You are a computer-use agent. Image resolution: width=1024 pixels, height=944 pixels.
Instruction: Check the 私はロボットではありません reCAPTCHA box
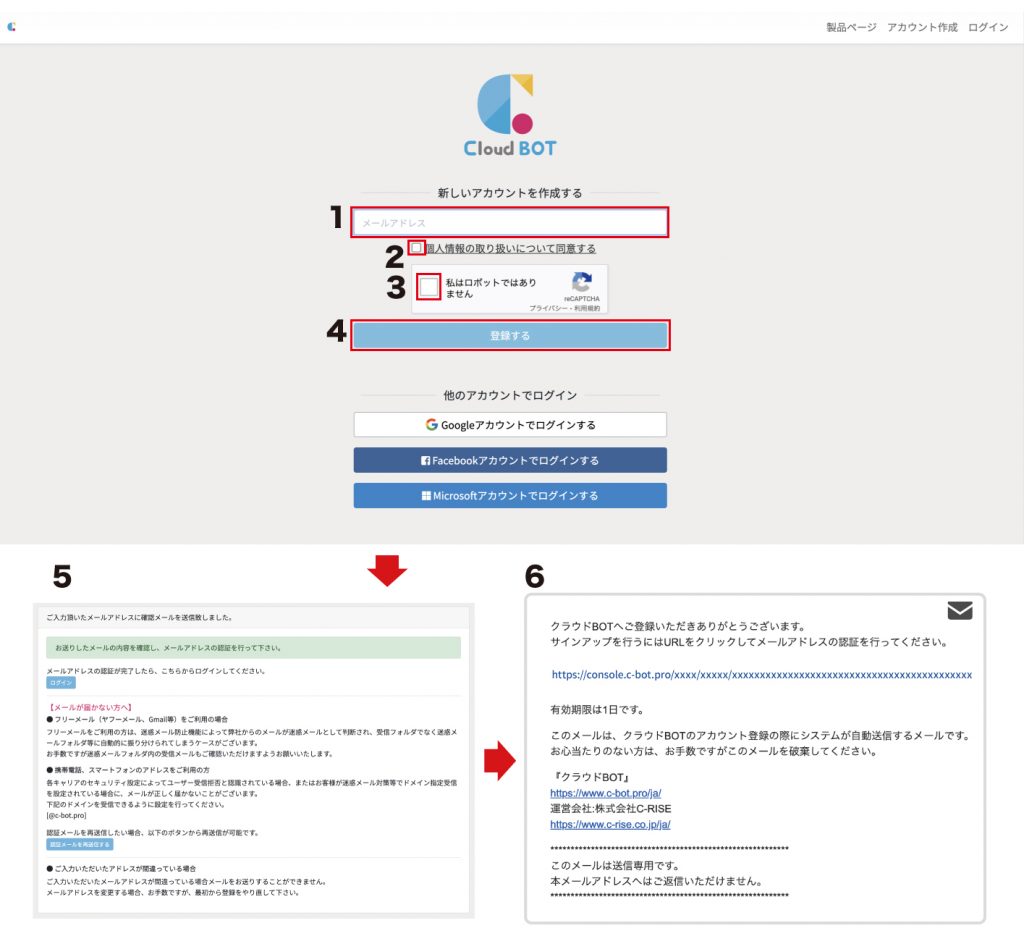(x=429, y=288)
